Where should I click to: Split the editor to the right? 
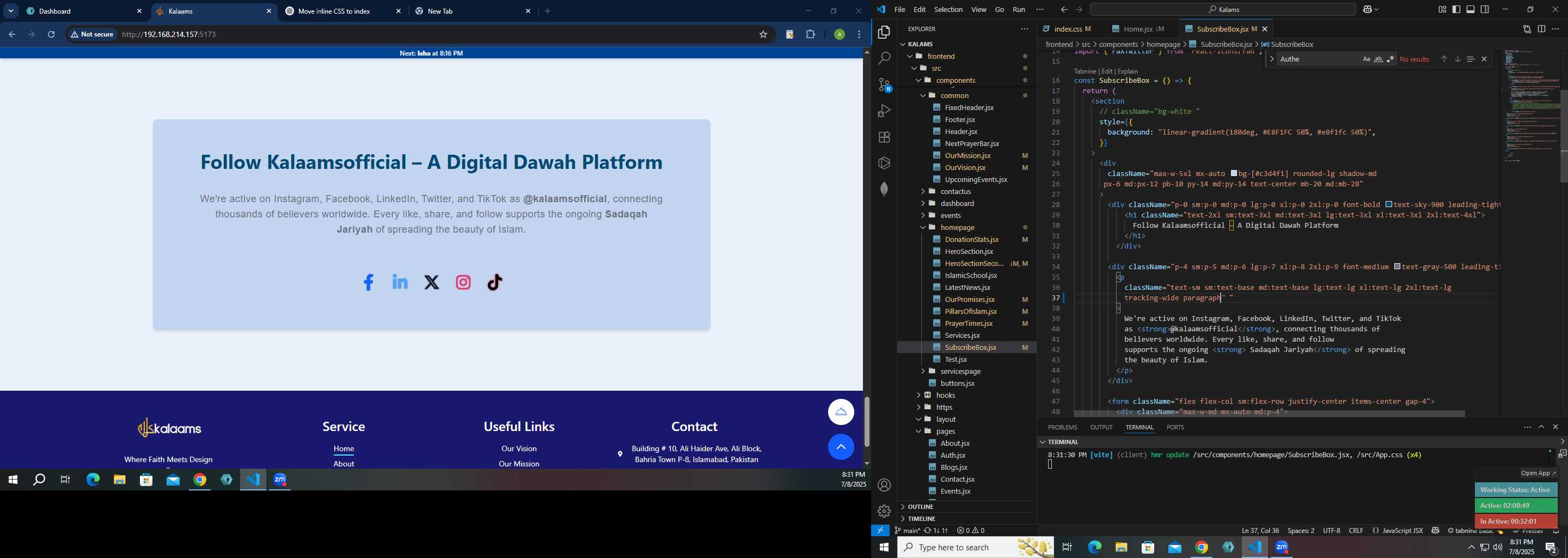point(1541,29)
